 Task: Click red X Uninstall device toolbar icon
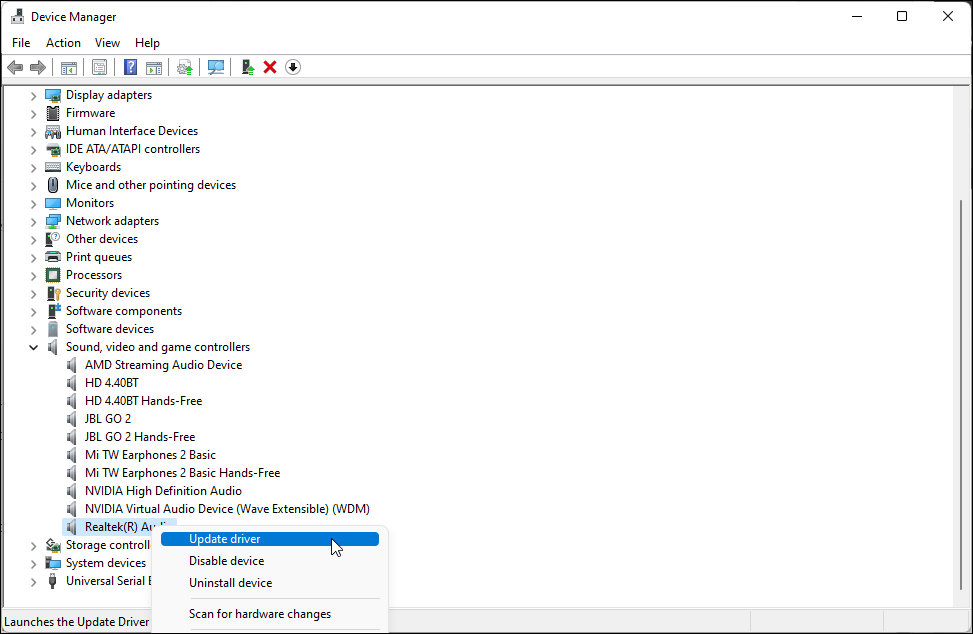tap(270, 67)
